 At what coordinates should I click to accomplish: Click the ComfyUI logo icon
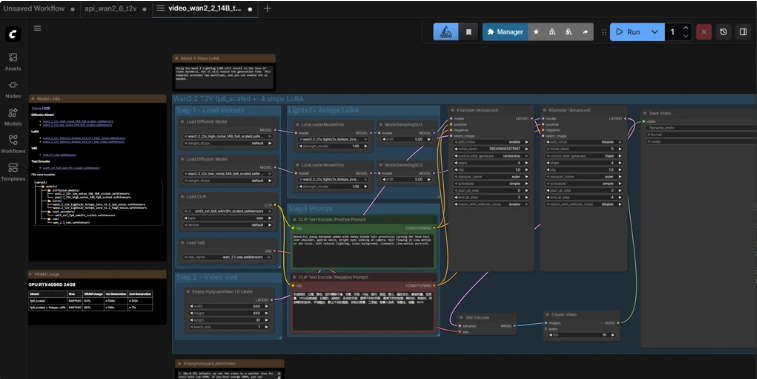(x=13, y=34)
